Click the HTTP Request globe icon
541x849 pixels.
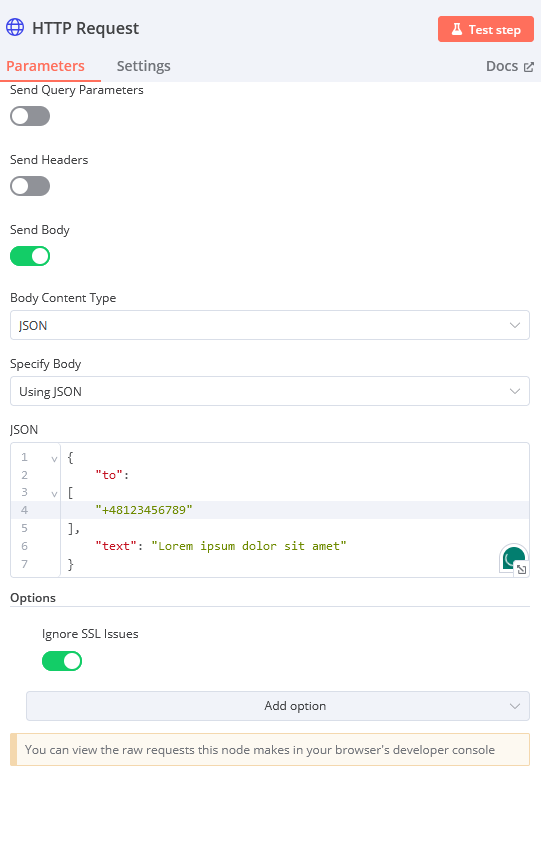[x=15, y=27]
